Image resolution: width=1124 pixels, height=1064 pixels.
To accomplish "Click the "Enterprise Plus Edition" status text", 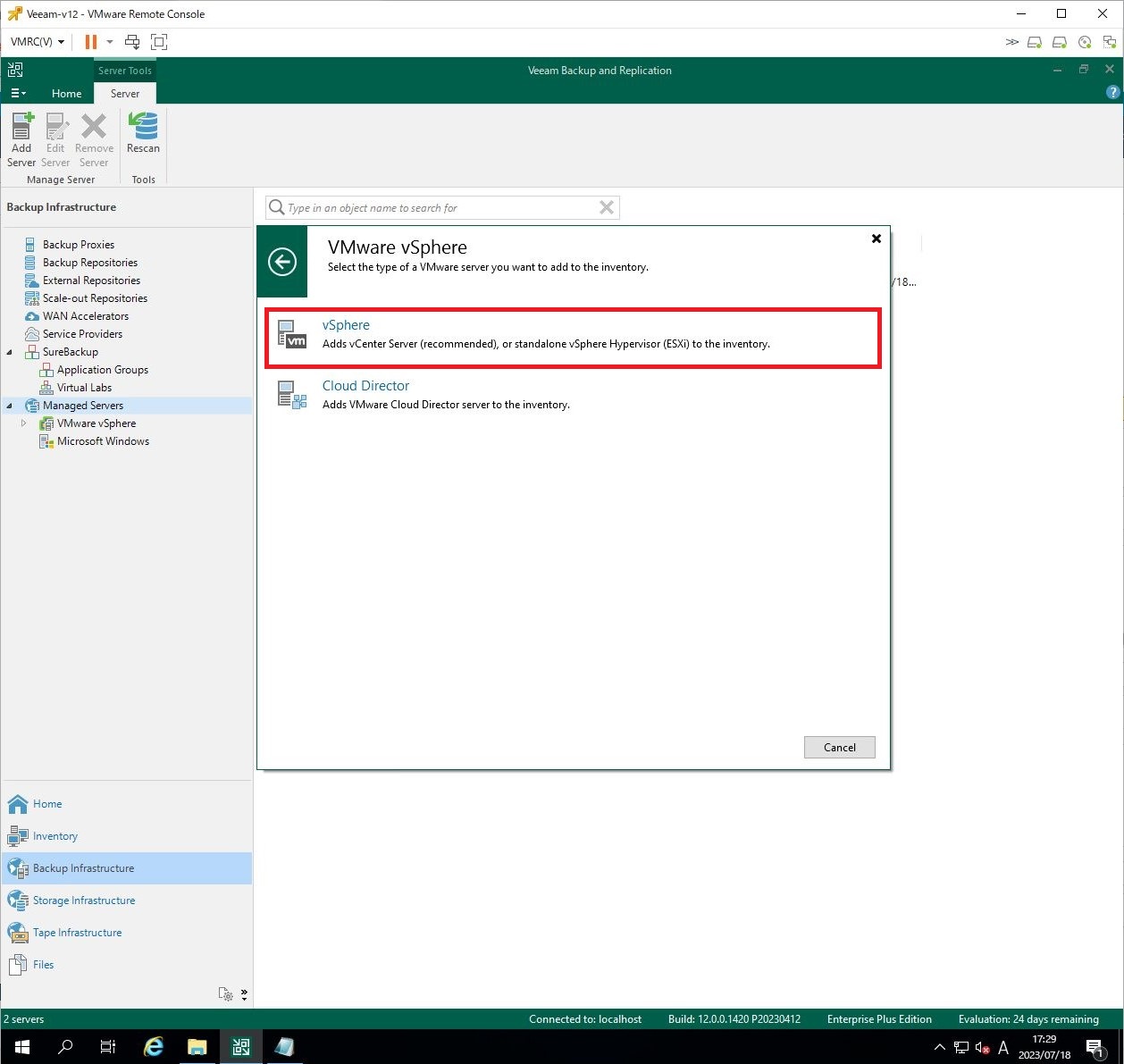I will click(x=879, y=1019).
